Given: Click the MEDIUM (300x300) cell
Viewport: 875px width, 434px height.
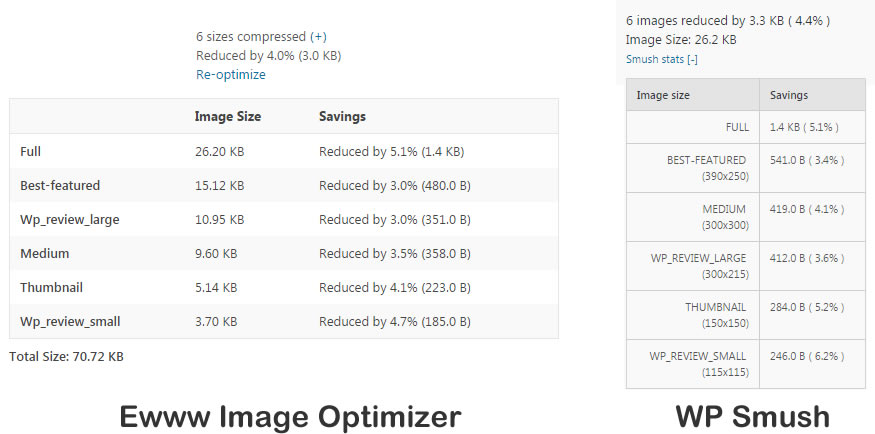Looking at the screenshot, I should pyautogui.click(x=693, y=217).
